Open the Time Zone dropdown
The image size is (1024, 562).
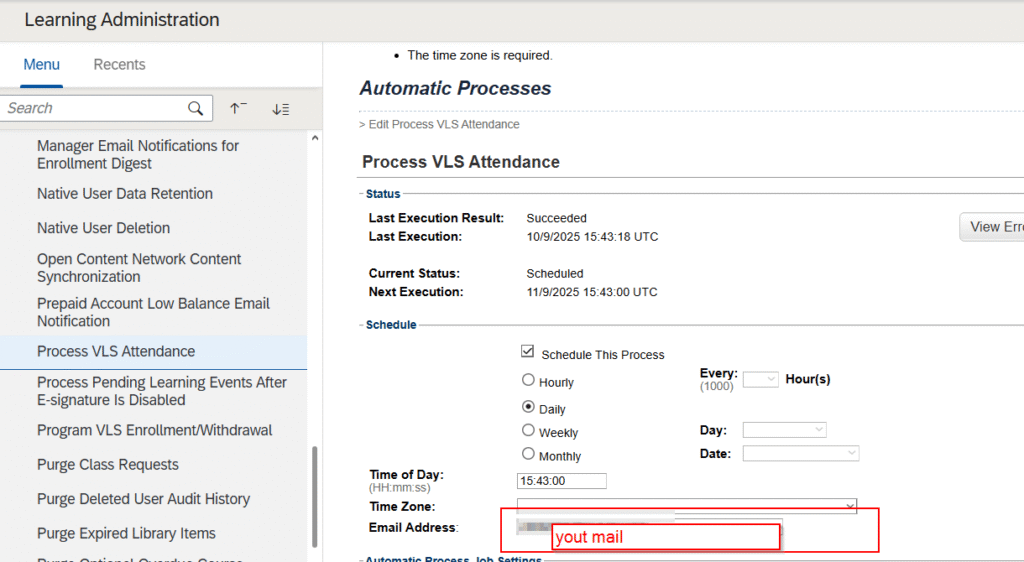pos(686,506)
